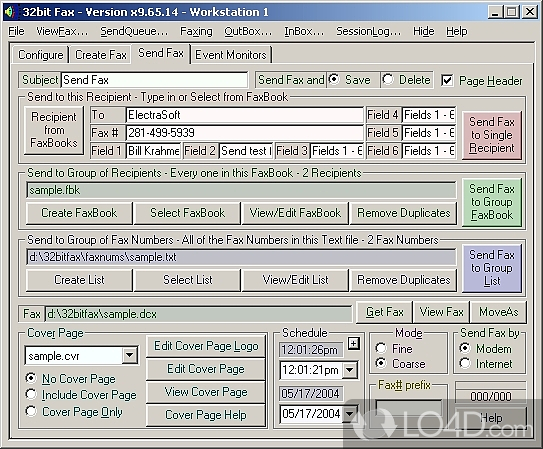
Task: Click the MoveAs button
Action: click(x=499, y=312)
